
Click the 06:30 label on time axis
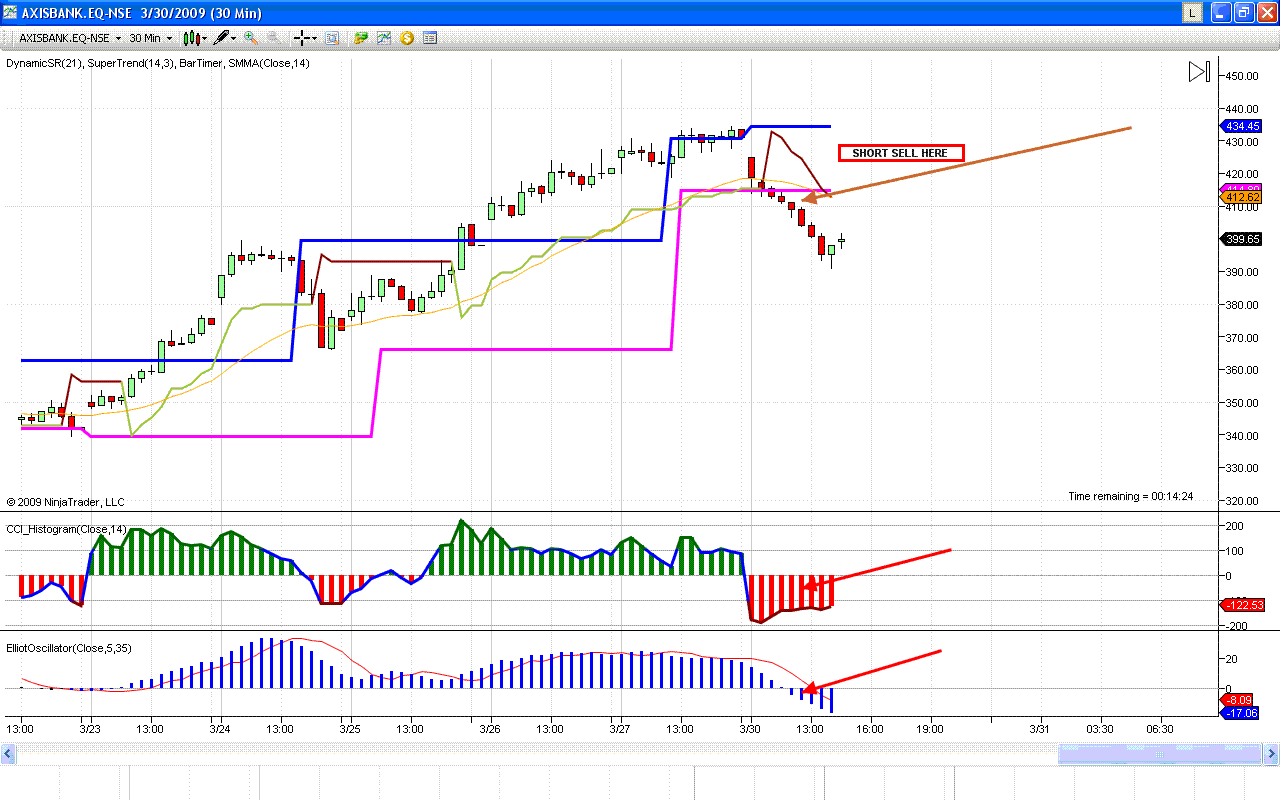point(1160,729)
